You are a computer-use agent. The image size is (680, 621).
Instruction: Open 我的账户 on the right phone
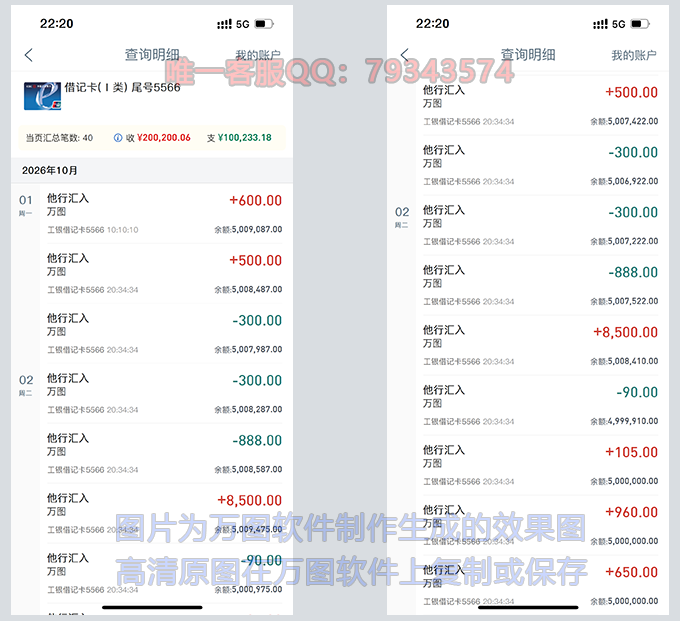tap(634, 56)
